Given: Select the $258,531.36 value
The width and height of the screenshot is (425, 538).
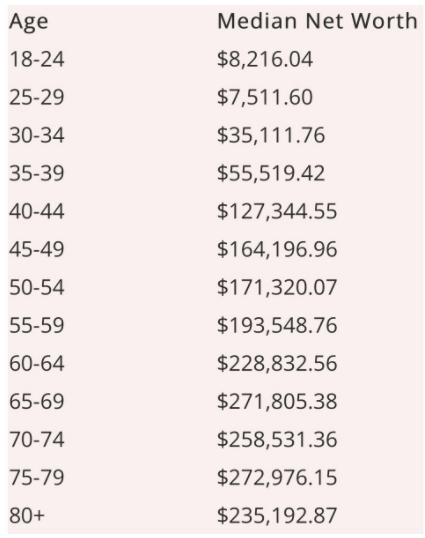Looking at the screenshot, I should click(x=277, y=440).
